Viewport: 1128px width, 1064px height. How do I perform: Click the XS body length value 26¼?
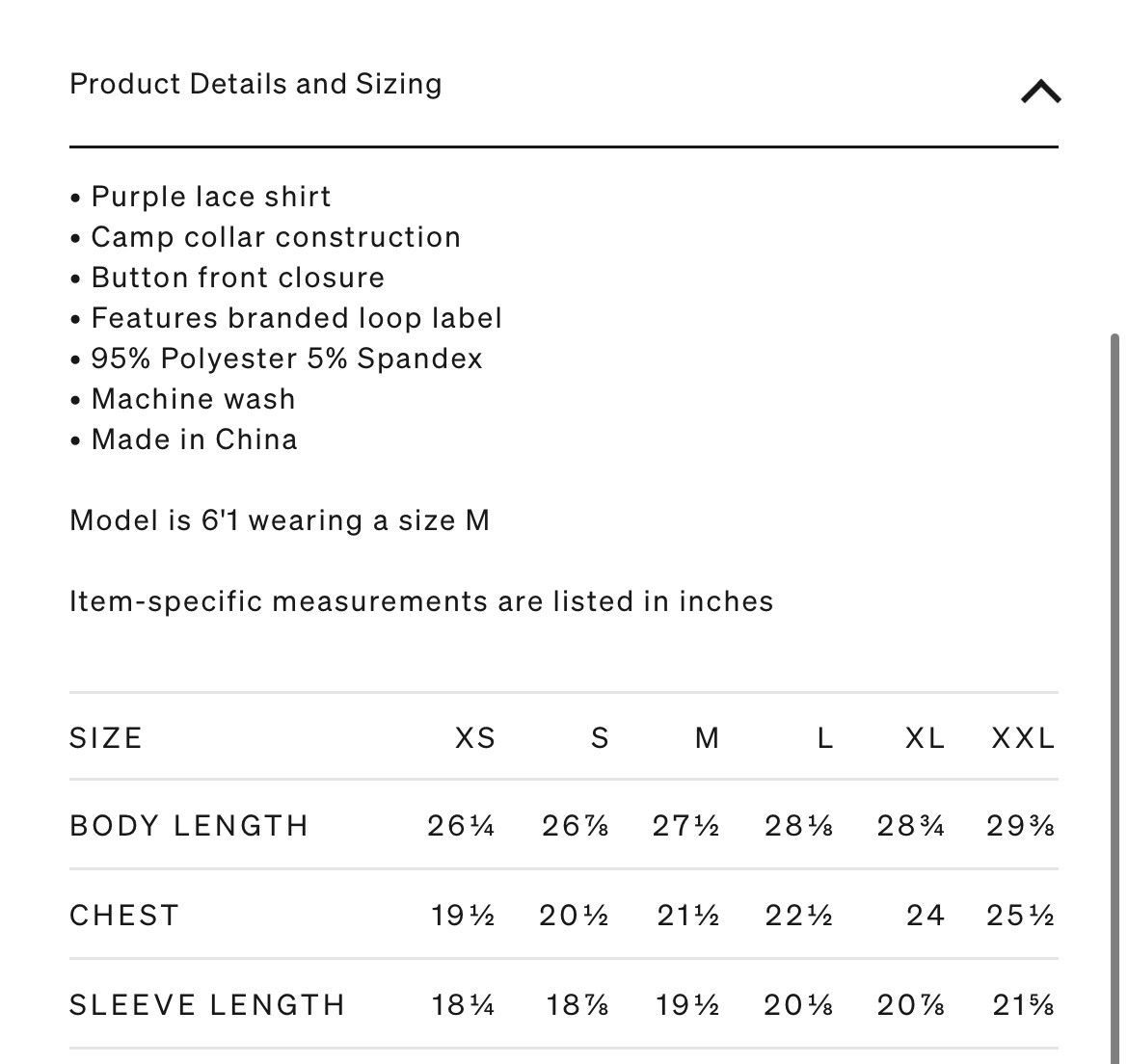click(x=461, y=826)
